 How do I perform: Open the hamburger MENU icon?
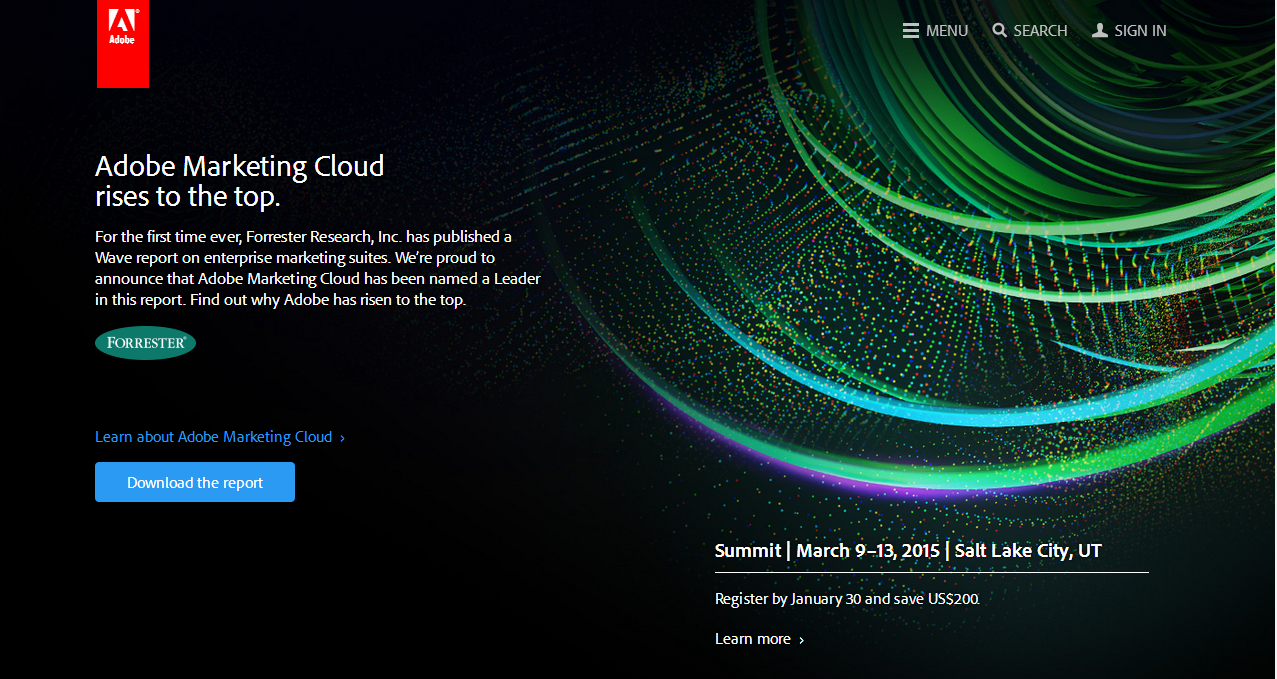click(911, 31)
